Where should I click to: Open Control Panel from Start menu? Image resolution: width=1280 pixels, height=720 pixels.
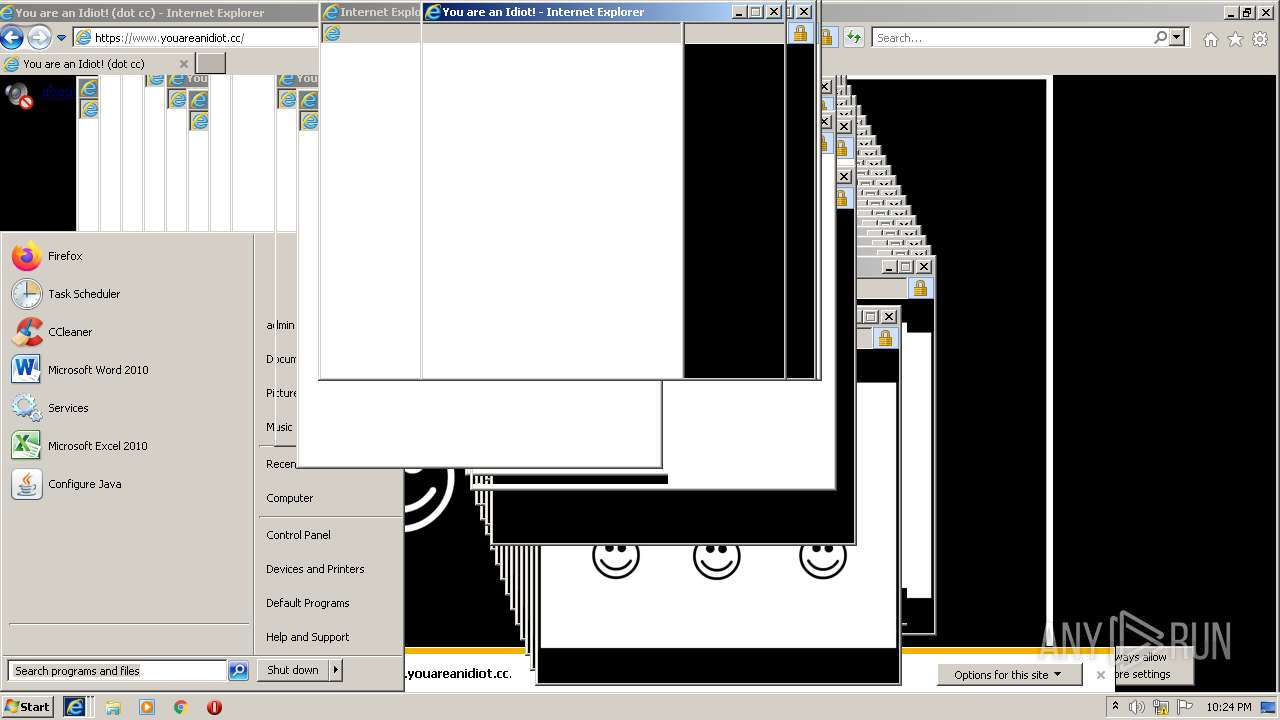298,535
